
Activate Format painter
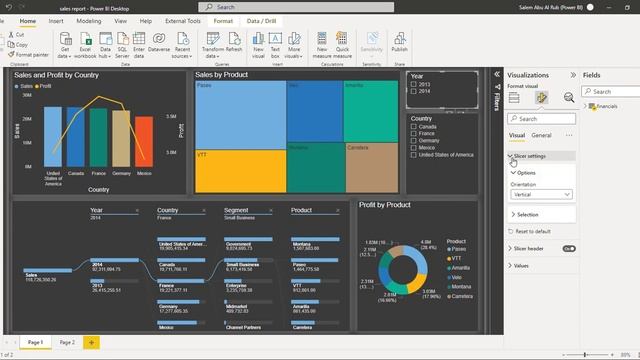[29, 55]
